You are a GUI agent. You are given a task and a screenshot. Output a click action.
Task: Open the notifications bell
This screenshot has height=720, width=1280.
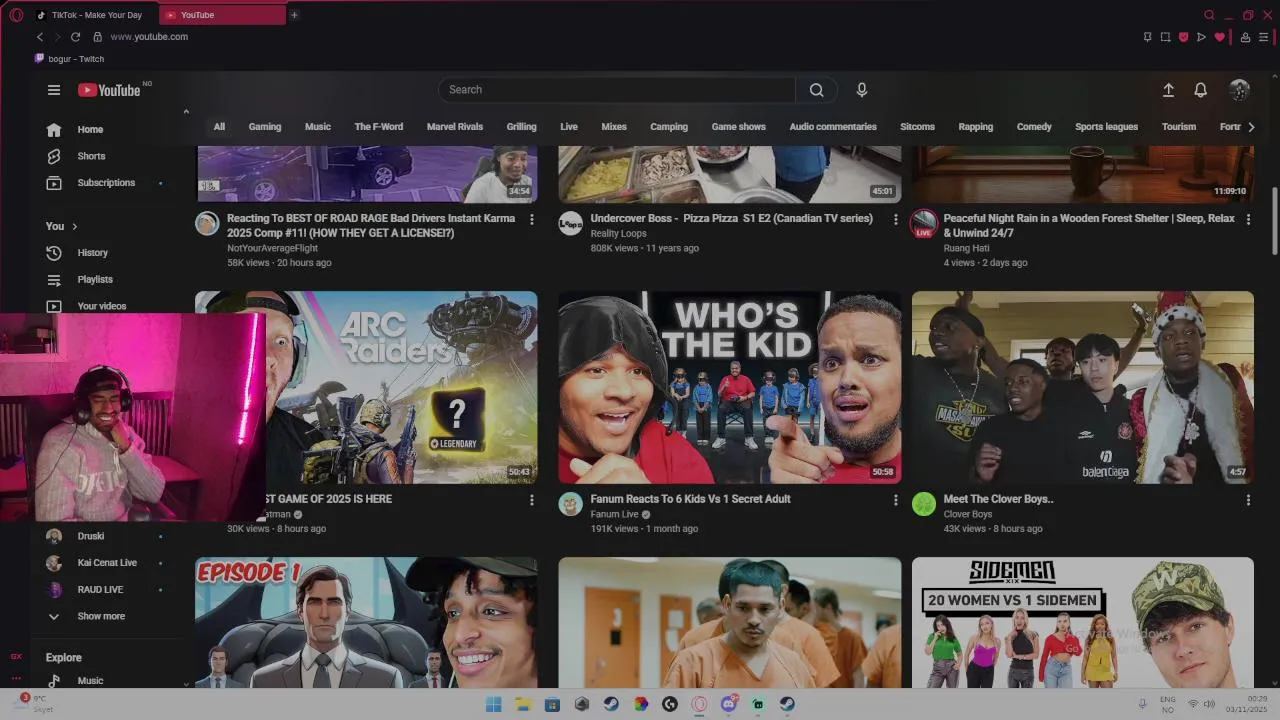click(1201, 90)
